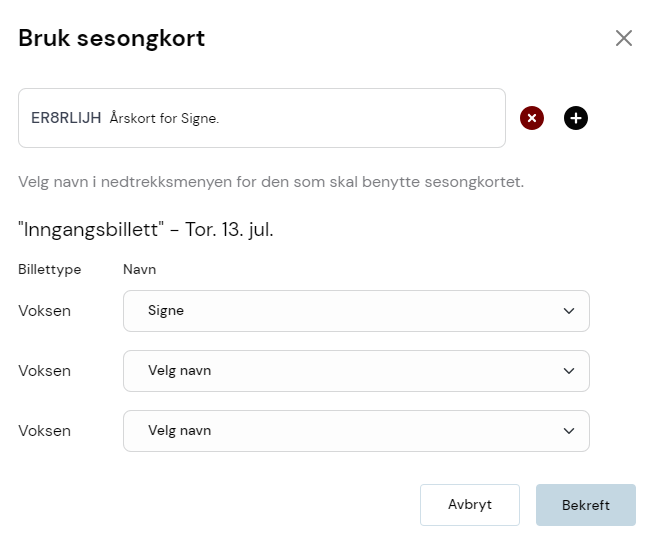Open the name dropdown showing Signe
The width and height of the screenshot is (656, 547).
[x=356, y=311]
